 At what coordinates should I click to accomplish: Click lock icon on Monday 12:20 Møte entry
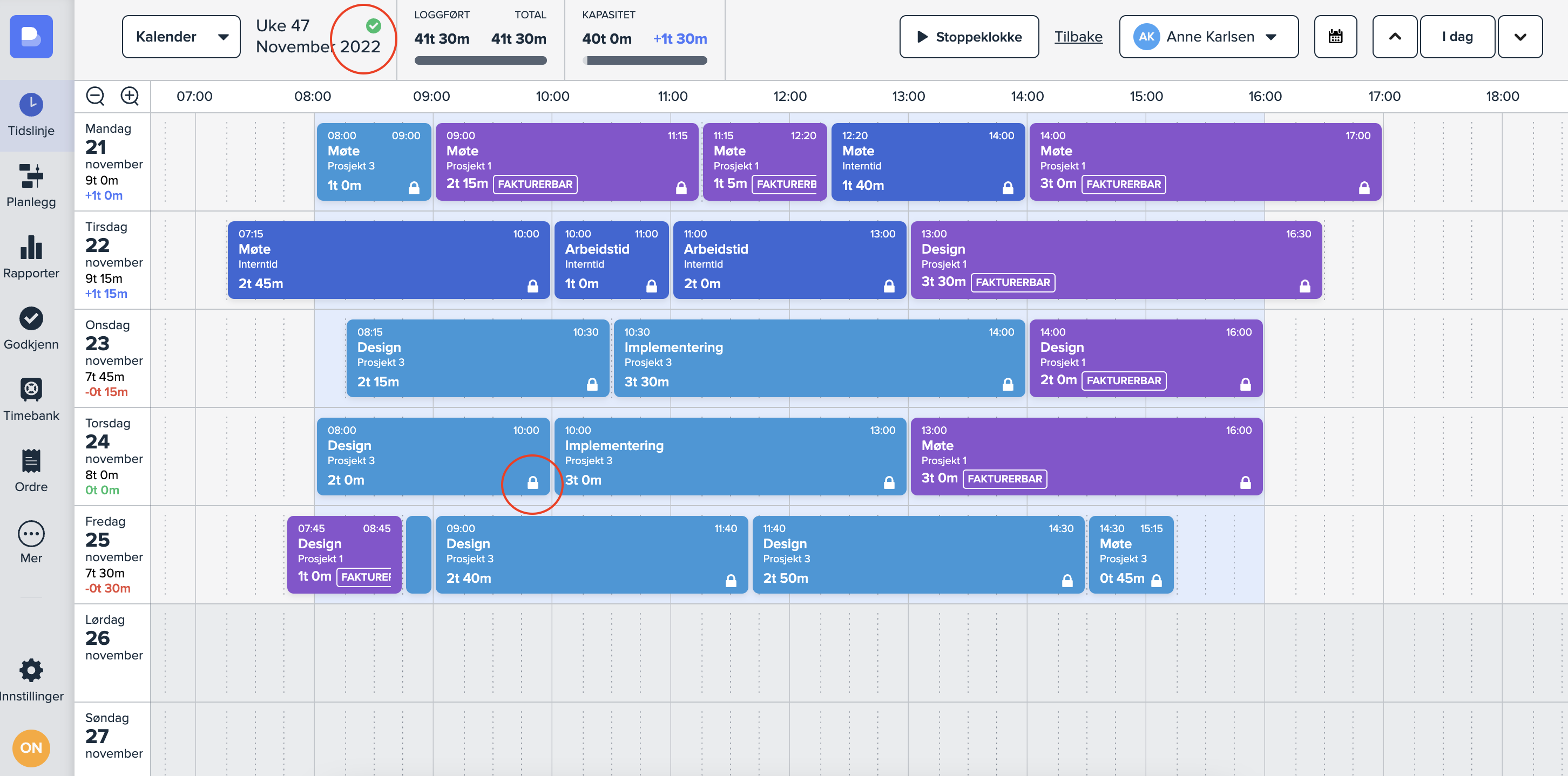tap(1008, 188)
